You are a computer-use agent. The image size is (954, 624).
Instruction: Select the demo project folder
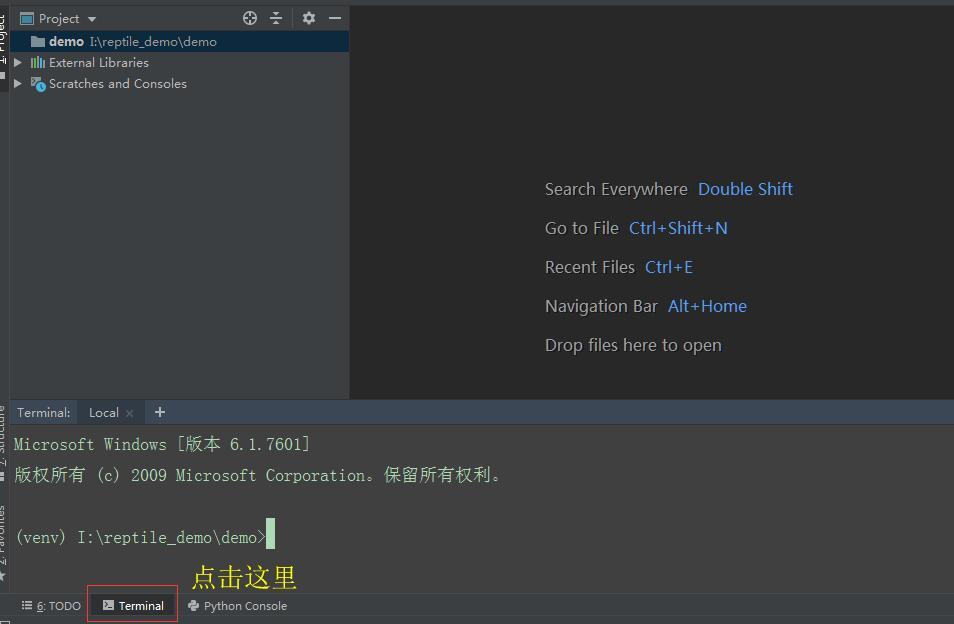(x=179, y=41)
